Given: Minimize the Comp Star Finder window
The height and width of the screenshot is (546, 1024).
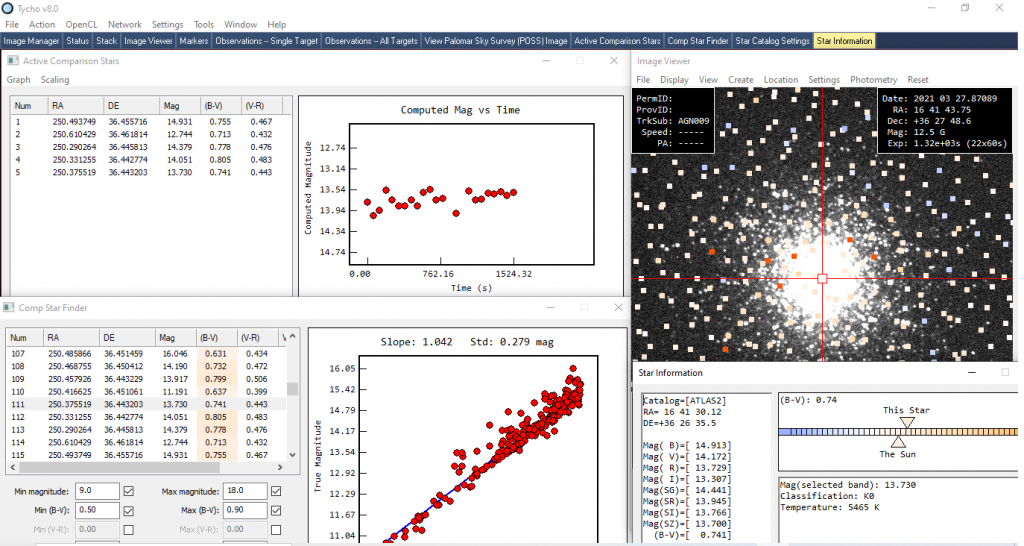Looking at the screenshot, I should click(551, 307).
